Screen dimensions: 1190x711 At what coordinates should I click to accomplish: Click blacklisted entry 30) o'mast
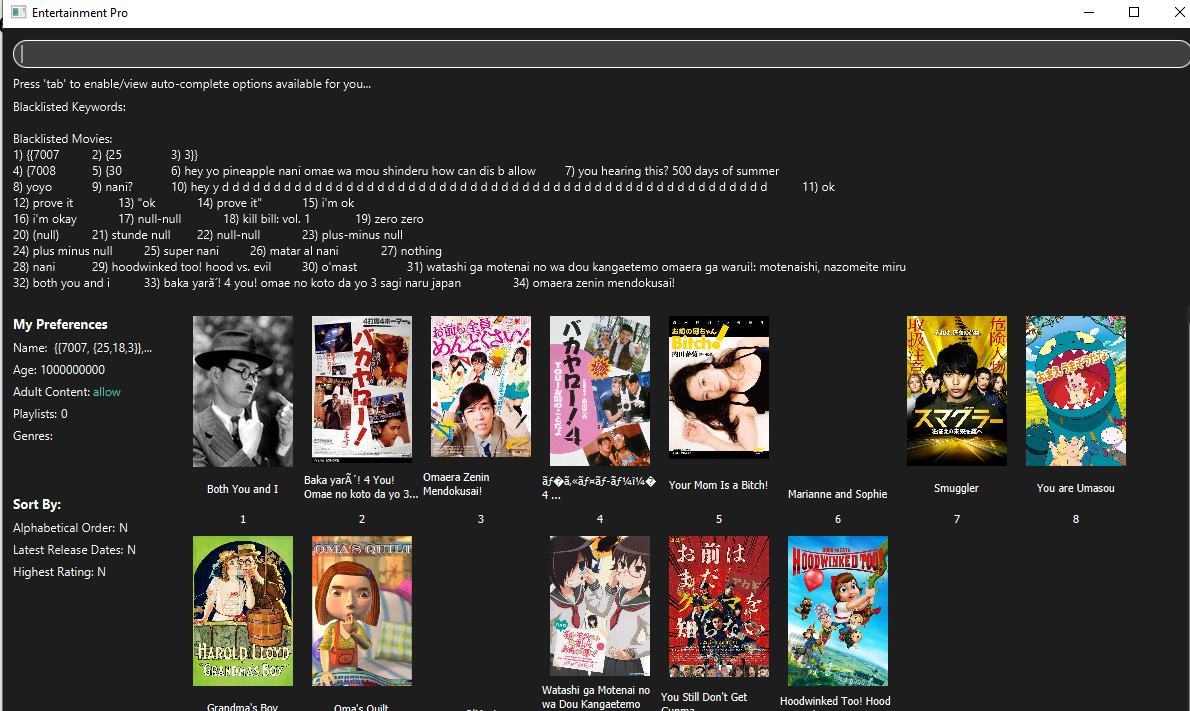(329, 267)
